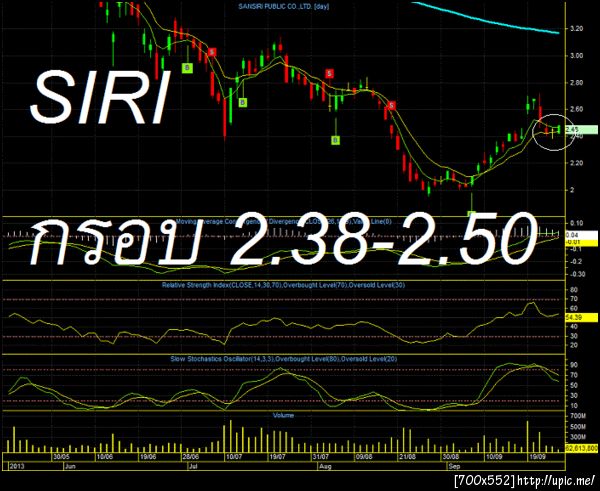
Task: Click the 80 label on RSI axis
Action: (574, 290)
